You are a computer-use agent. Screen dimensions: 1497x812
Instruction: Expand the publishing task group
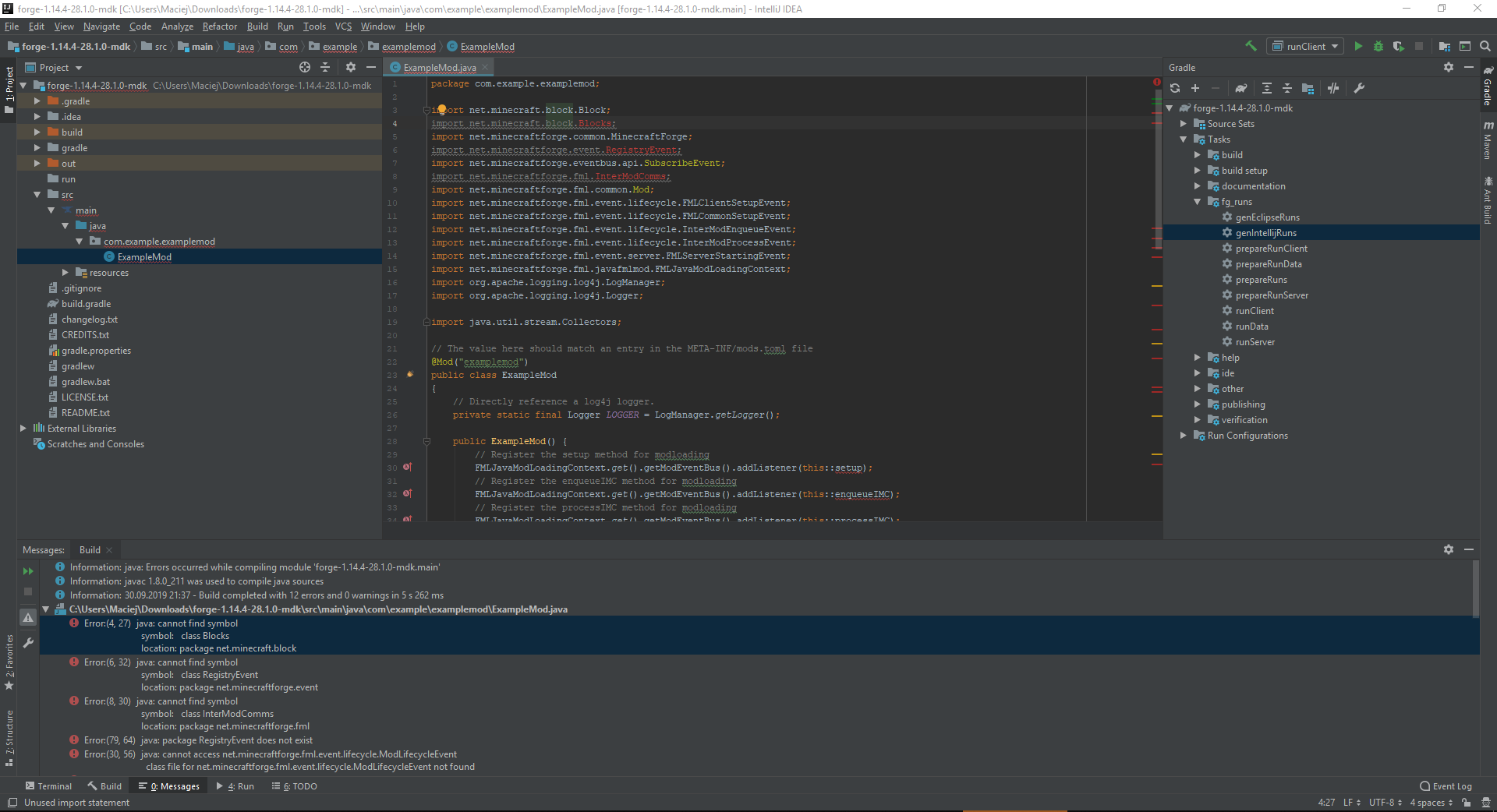pyautogui.click(x=1198, y=404)
